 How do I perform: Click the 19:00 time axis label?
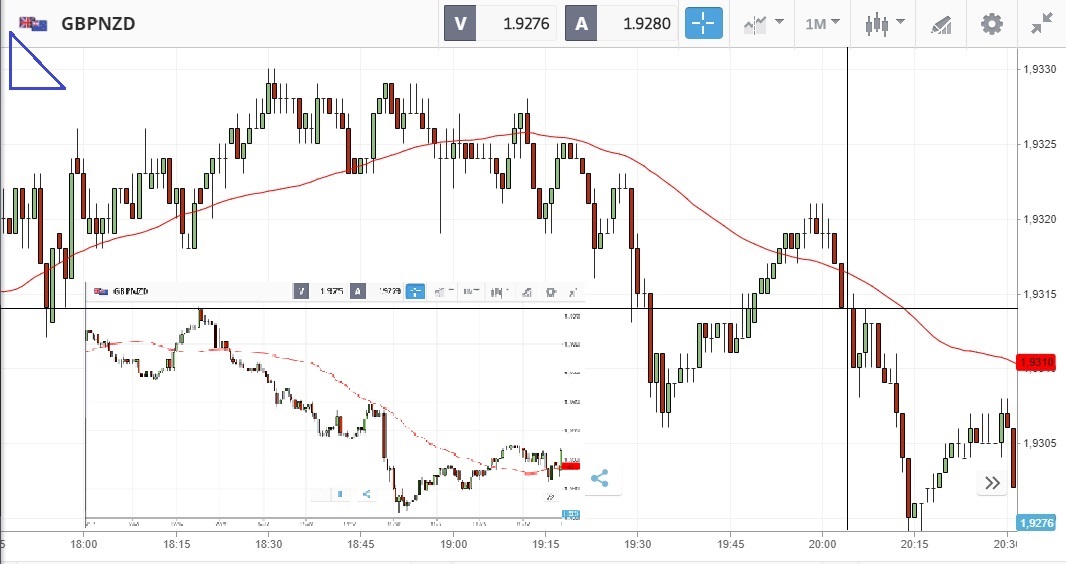click(x=453, y=544)
